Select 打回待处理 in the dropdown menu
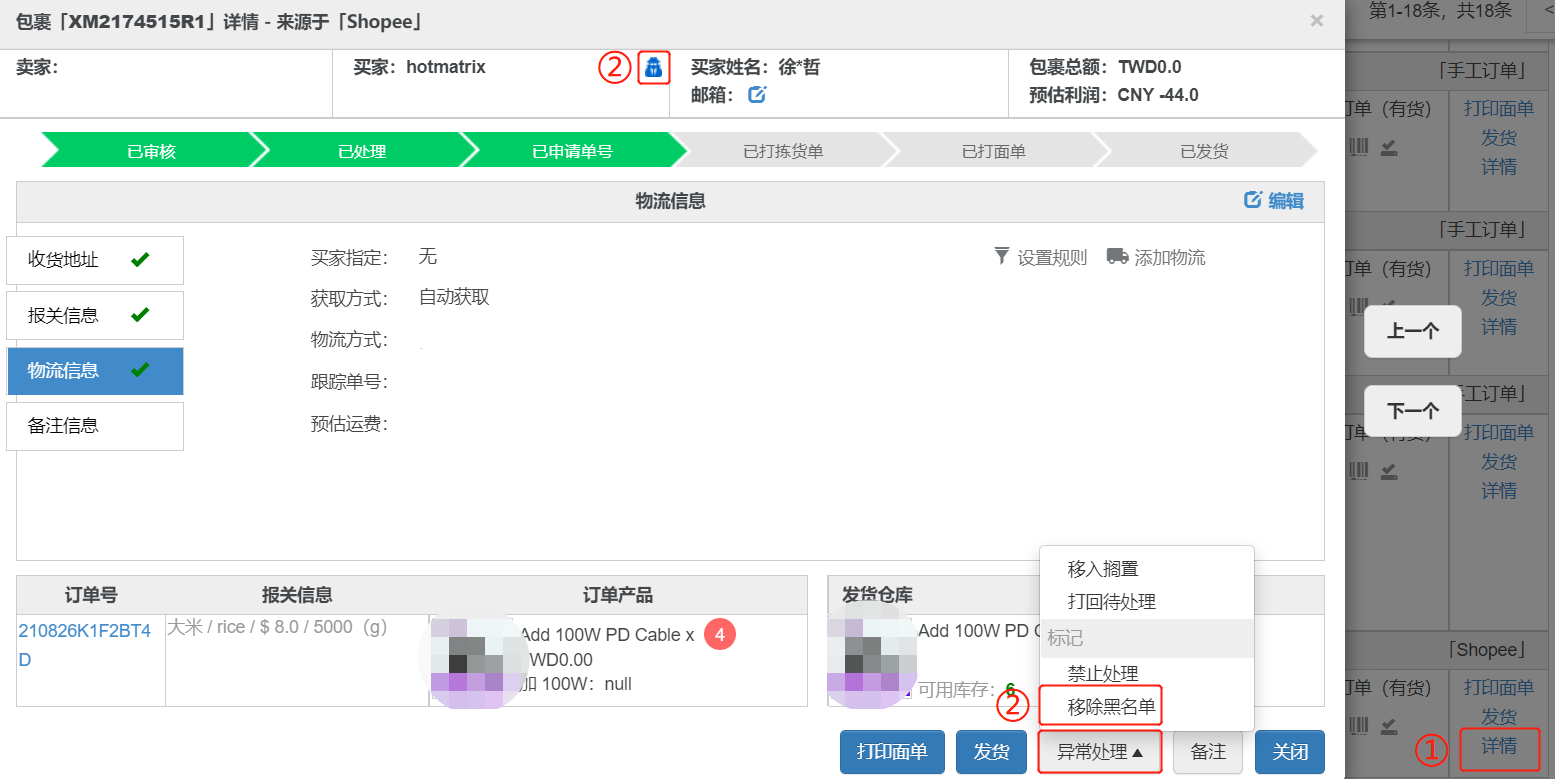The height and width of the screenshot is (779, 1555). pos(1111,602)
